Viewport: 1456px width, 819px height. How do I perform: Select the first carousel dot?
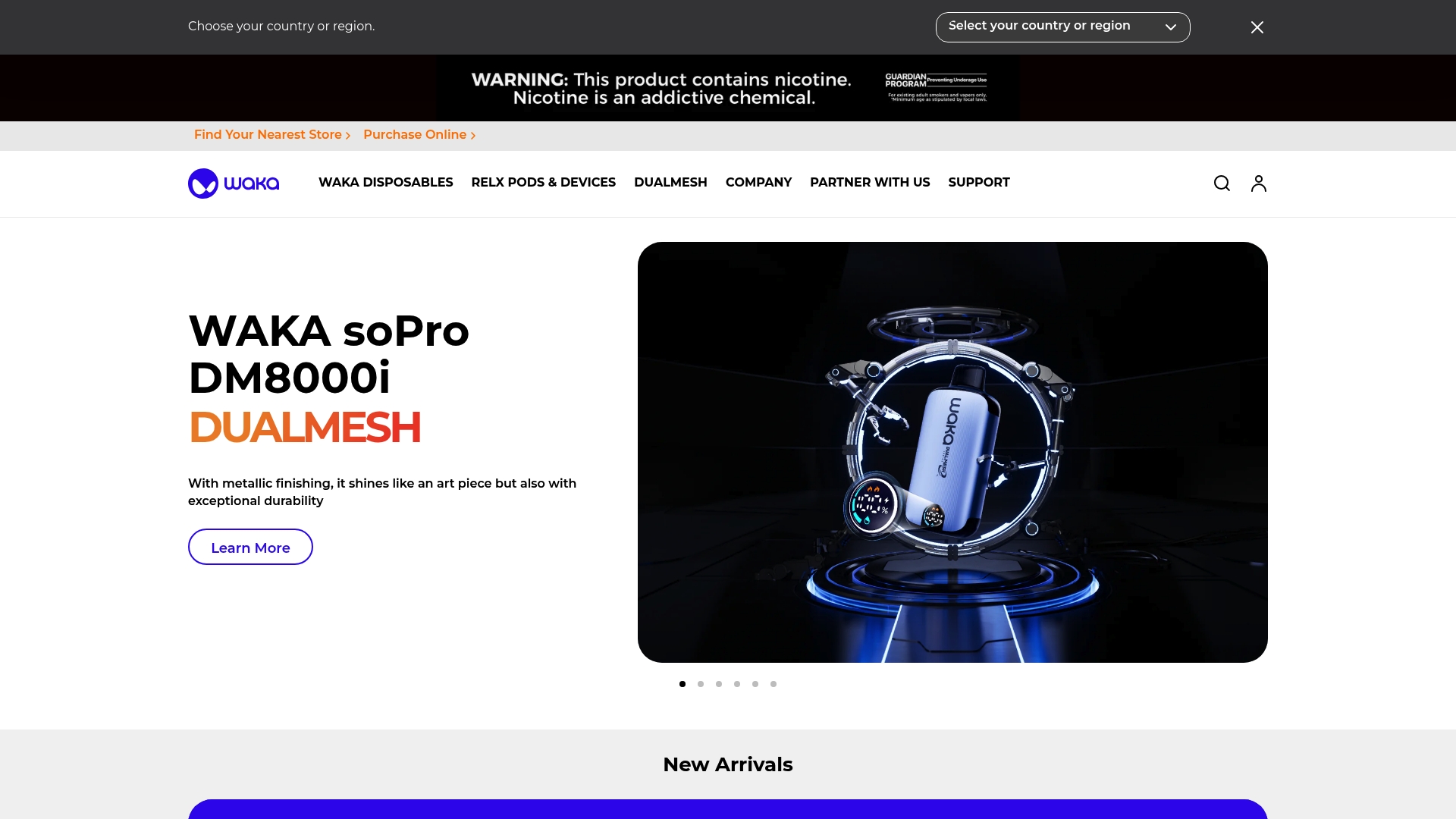(682, 684)
